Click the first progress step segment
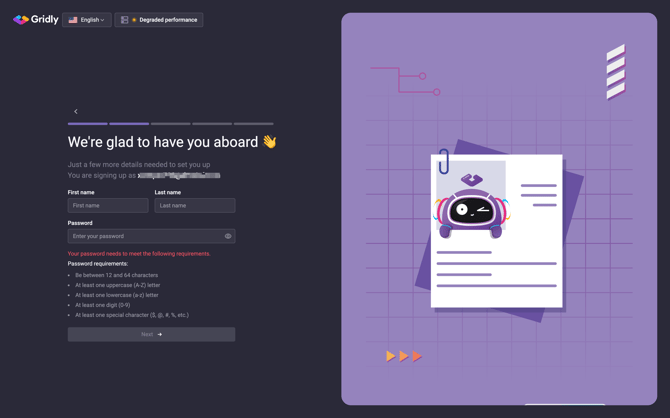 pyautogui.click(x=87, y=124)
